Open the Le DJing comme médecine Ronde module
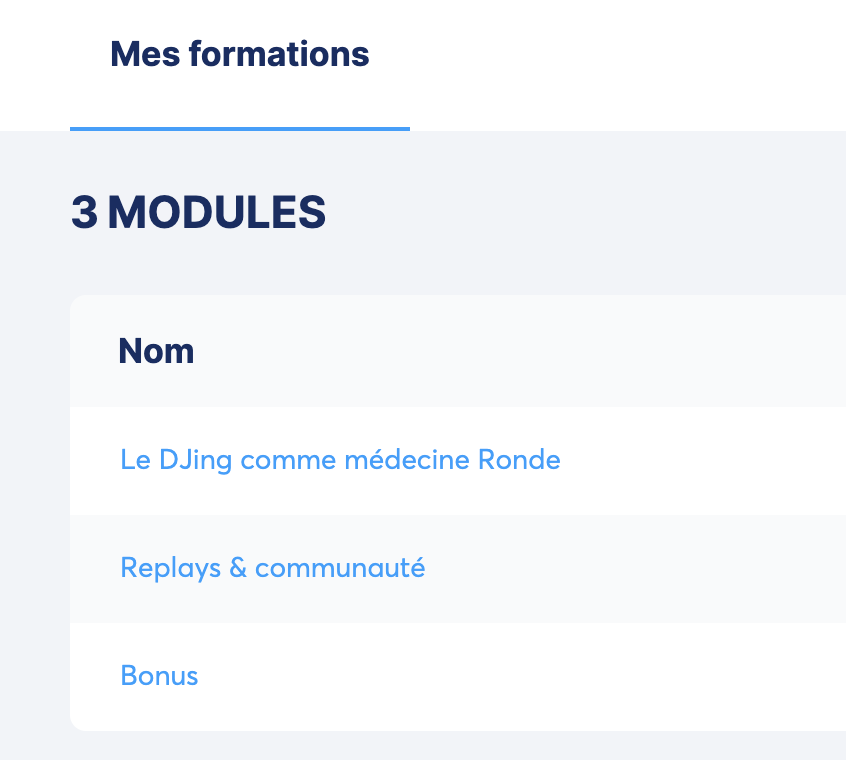Screen dimensions: 846x760 pyautogui.click(x=340, y=460)
